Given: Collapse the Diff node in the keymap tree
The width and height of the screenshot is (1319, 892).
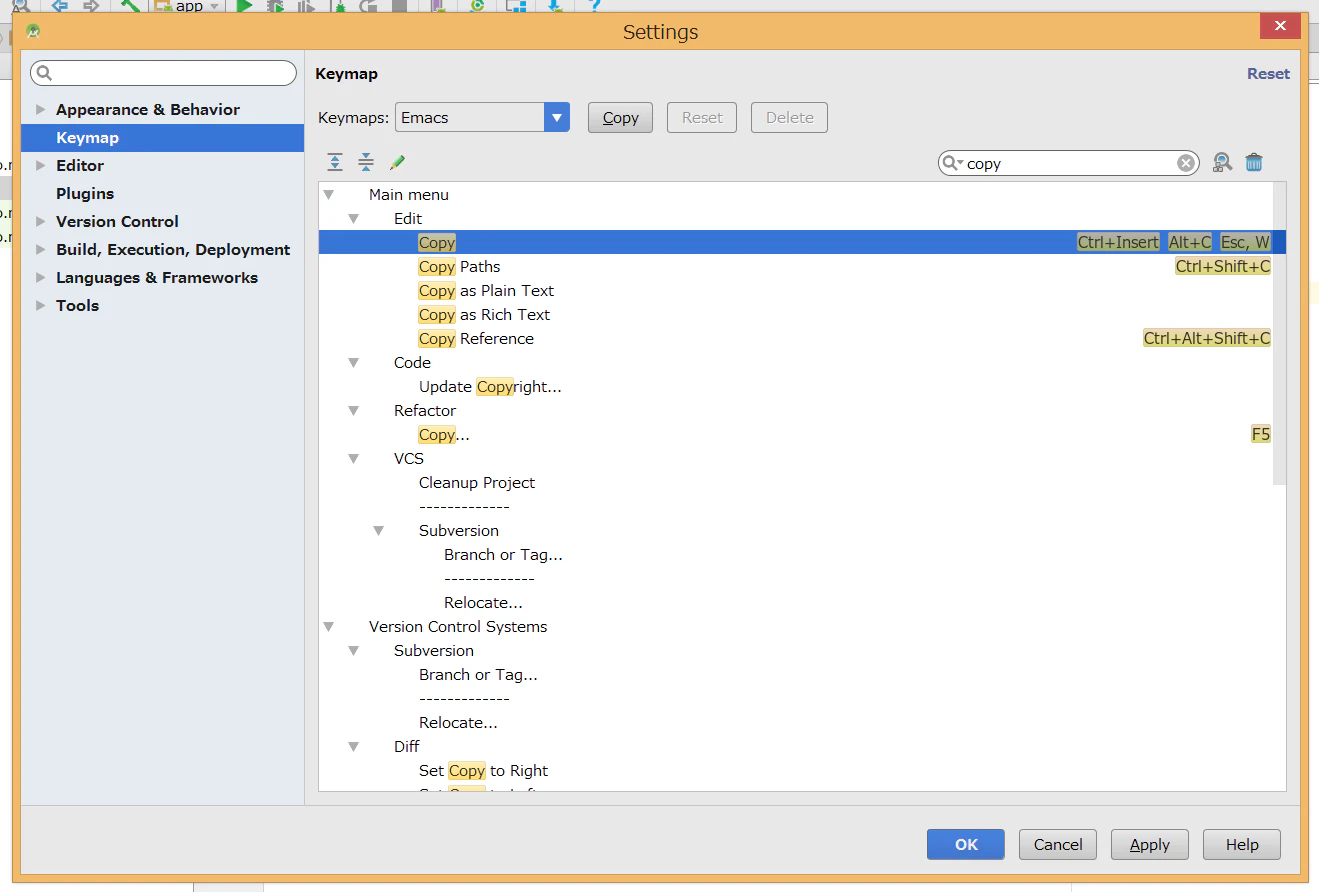Looking at the screenshot, I should [x=353, y=746].
